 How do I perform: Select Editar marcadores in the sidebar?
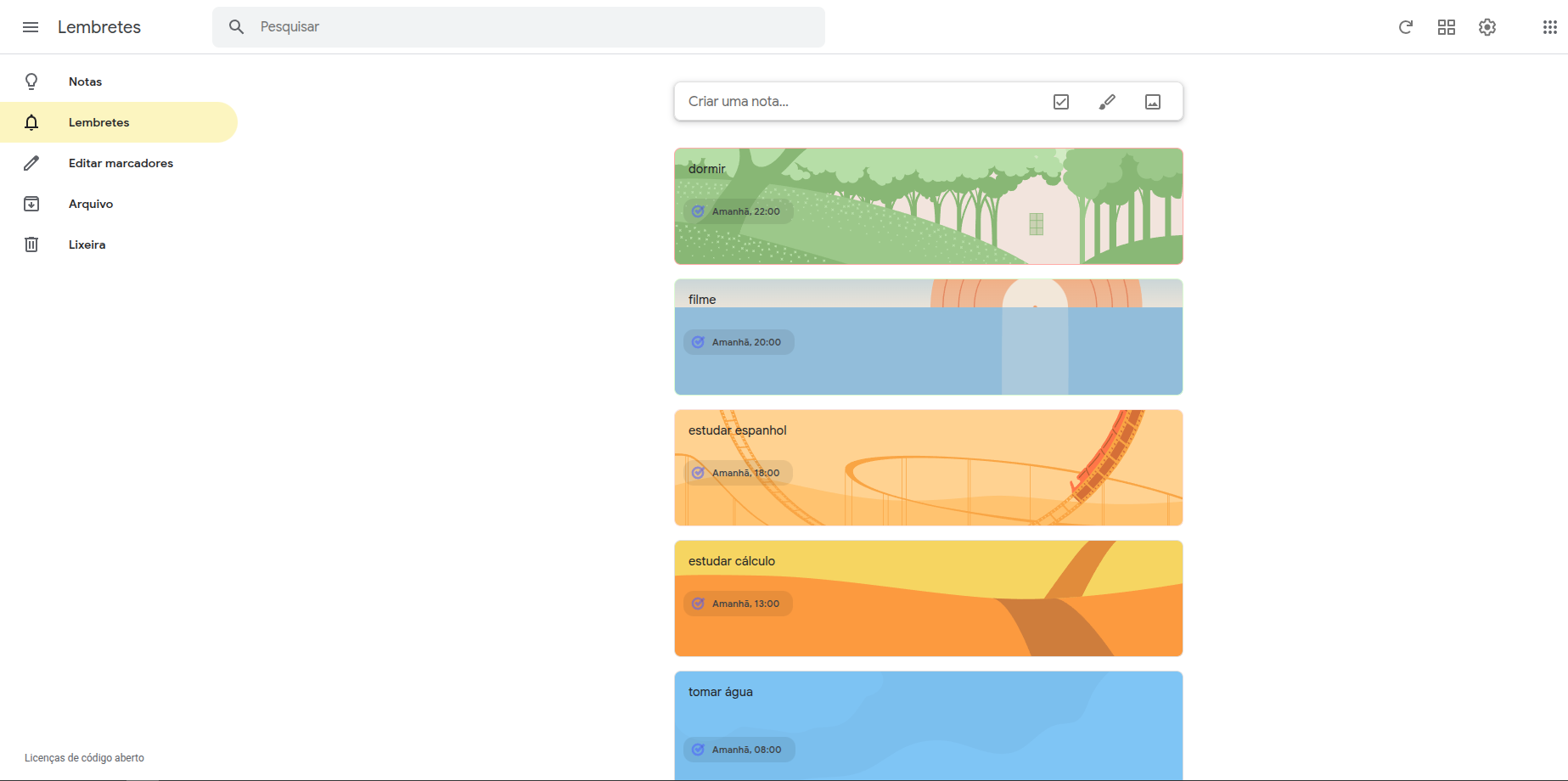(121, 163)
